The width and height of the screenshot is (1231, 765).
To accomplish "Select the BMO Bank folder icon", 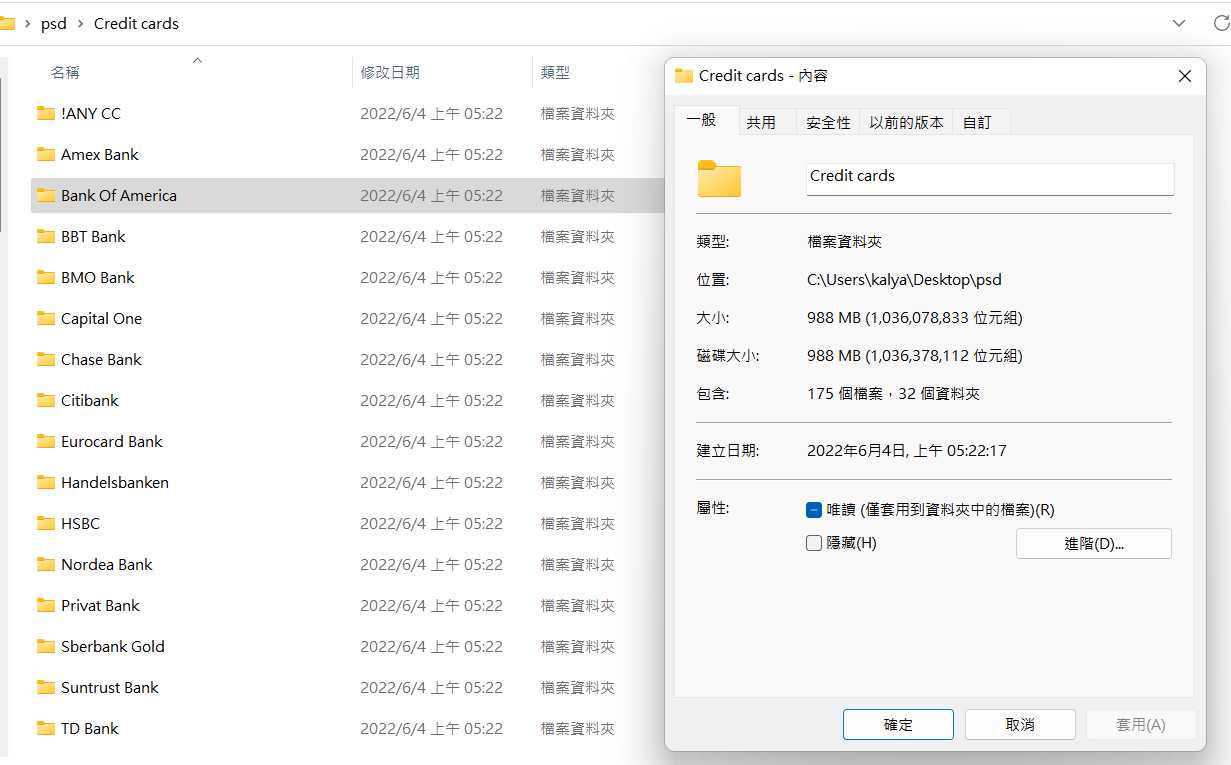I will point(45,277).
